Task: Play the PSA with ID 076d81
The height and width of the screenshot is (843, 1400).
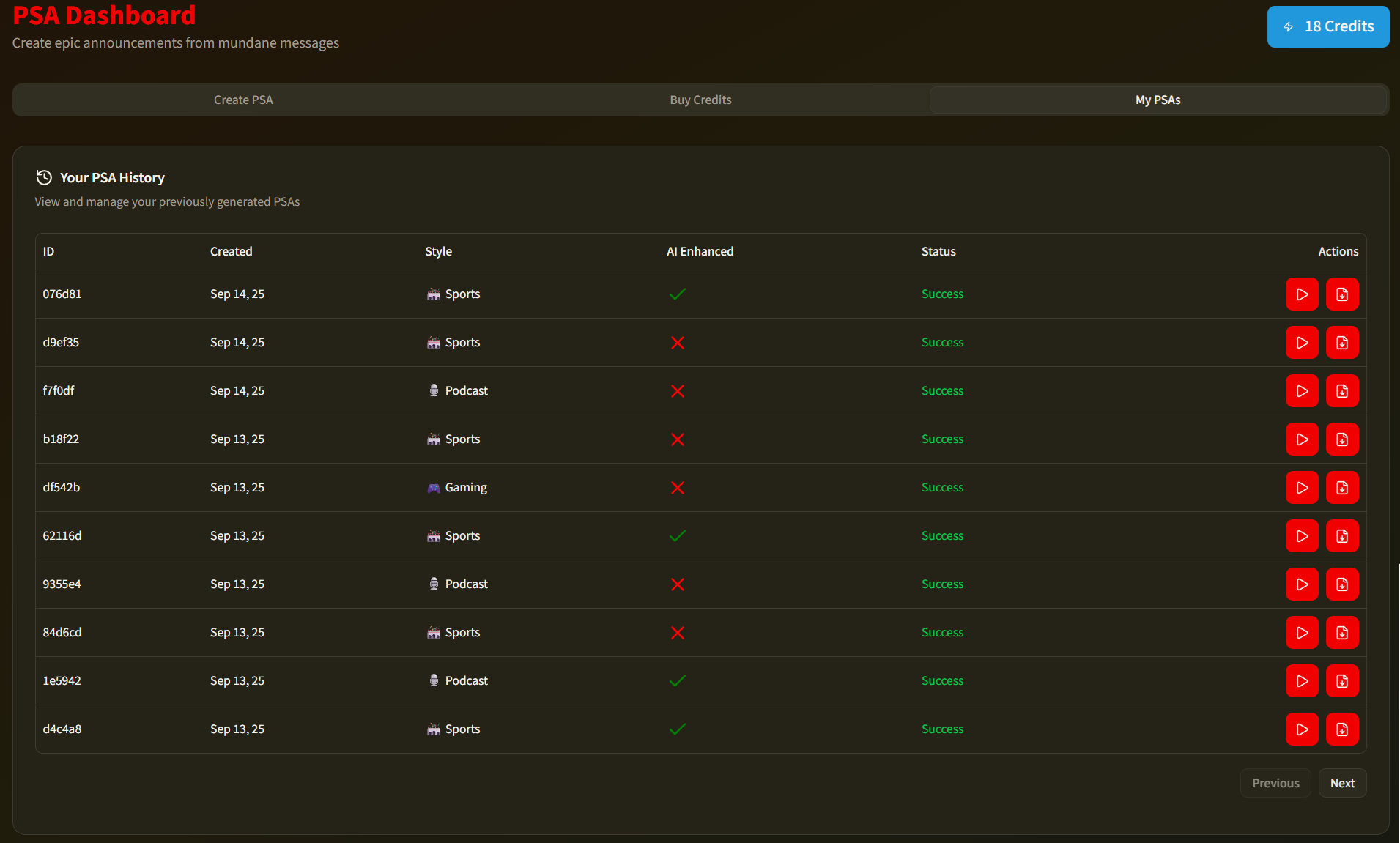Action: 1302,294
